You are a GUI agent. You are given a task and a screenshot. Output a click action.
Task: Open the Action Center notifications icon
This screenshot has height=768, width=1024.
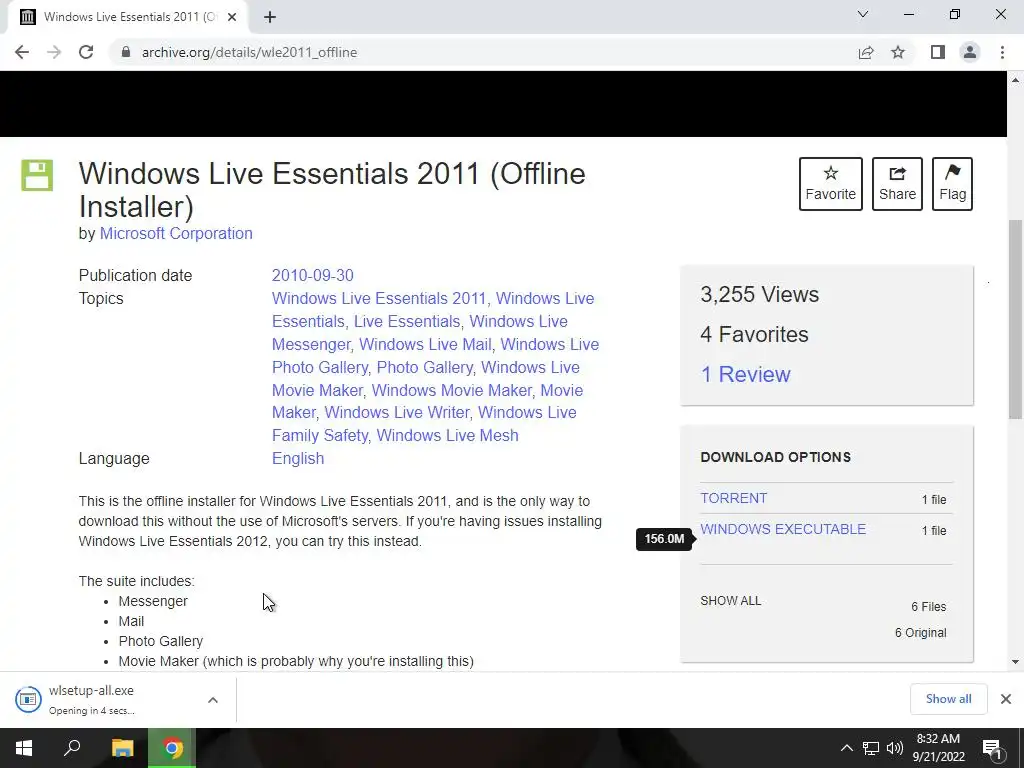click(x=993, y=748)
